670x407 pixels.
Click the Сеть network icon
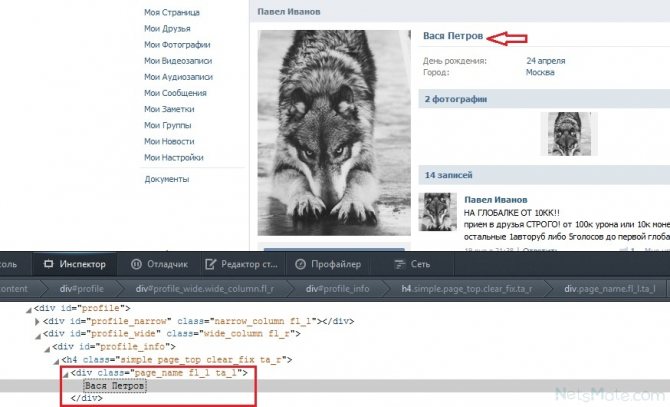399,264
